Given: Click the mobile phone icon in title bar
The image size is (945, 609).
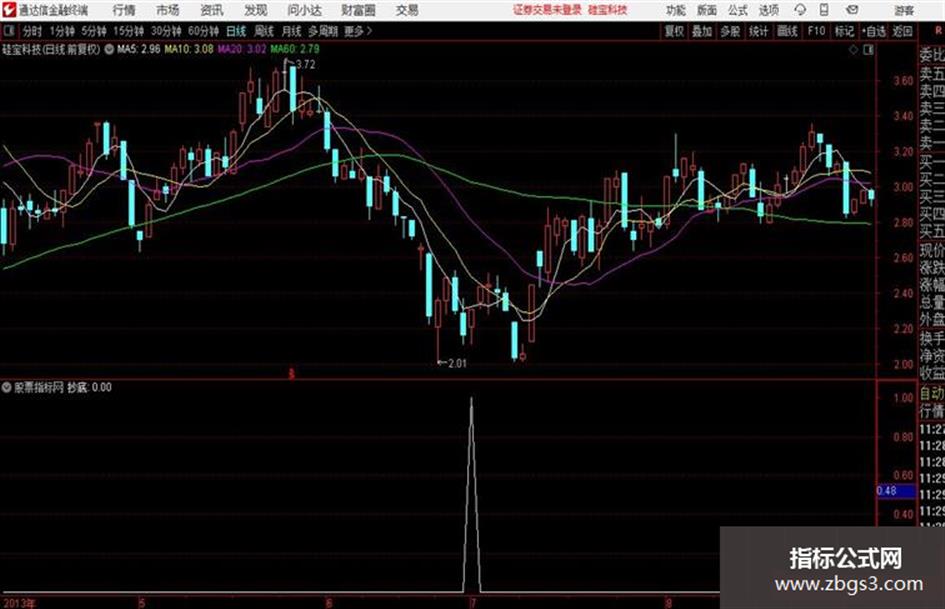Looking at the screenshot, I should pos(824,10).
